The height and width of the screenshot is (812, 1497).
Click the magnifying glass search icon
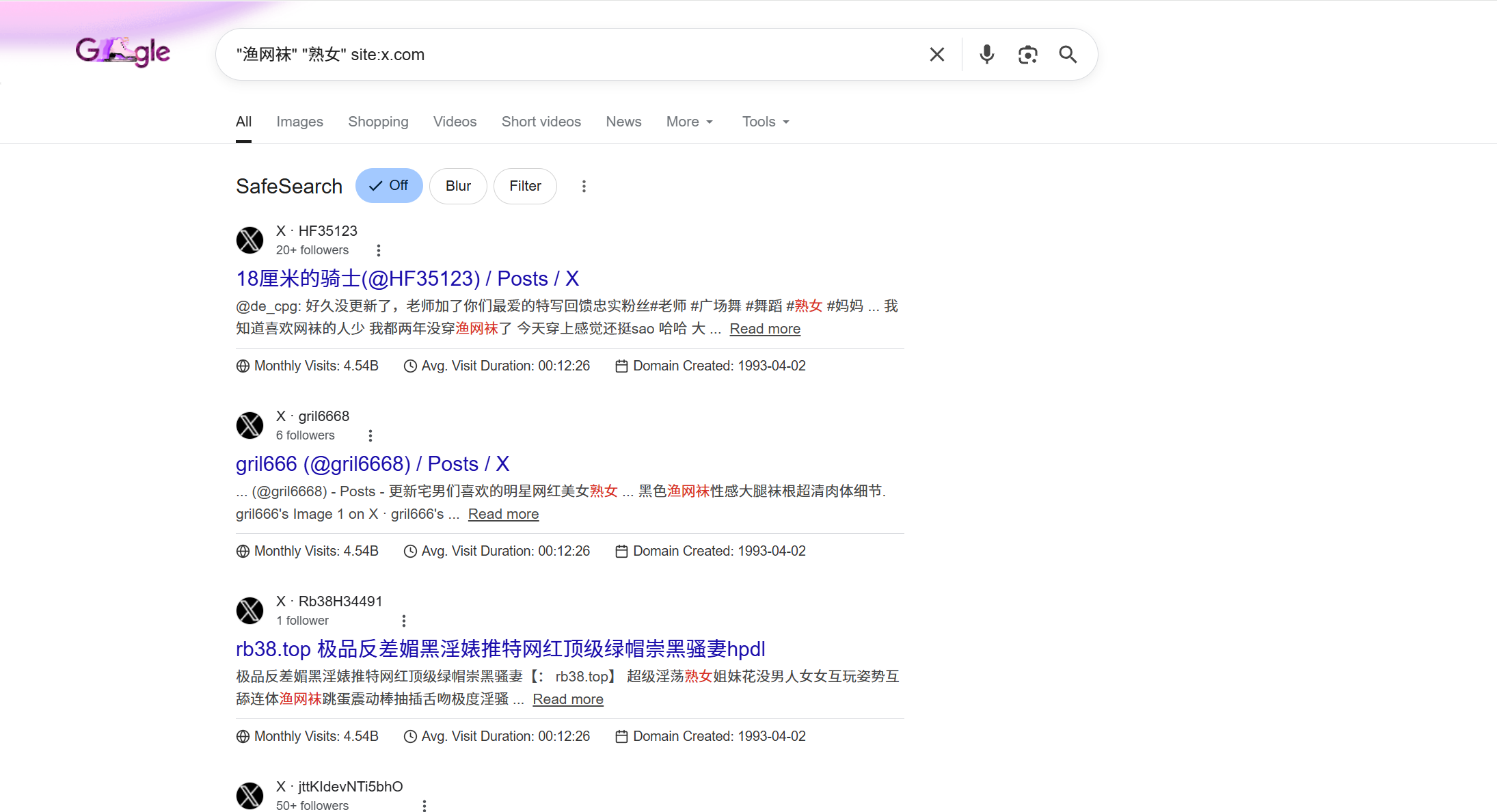1068,55
